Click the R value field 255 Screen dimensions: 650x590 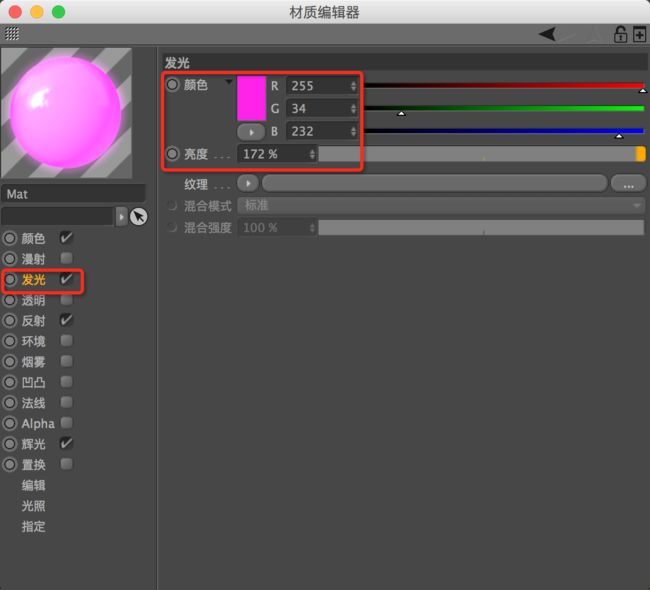[x=322, y=86]
